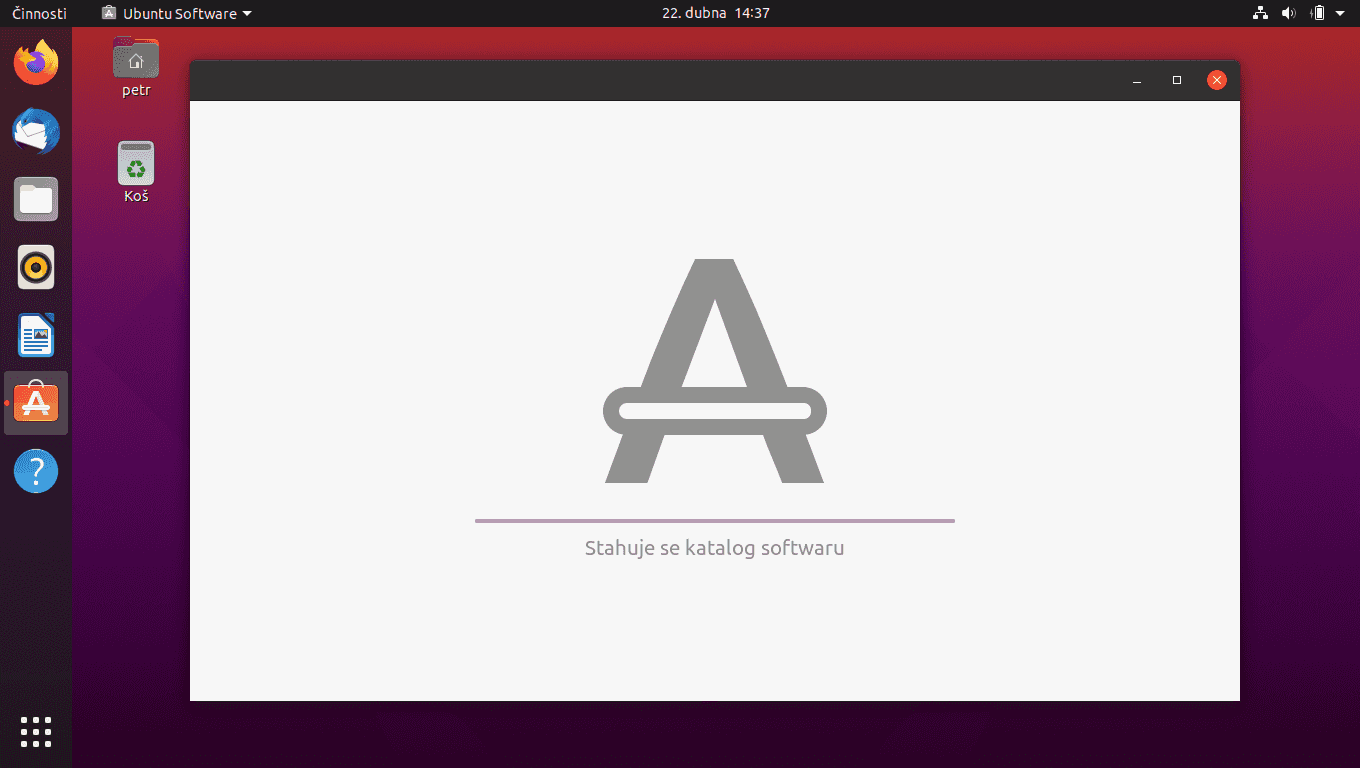Click the large Ubuntu Software logo in the window
Image resolution: width=1360 pixels, height=768 pixels.
point(715,371)
